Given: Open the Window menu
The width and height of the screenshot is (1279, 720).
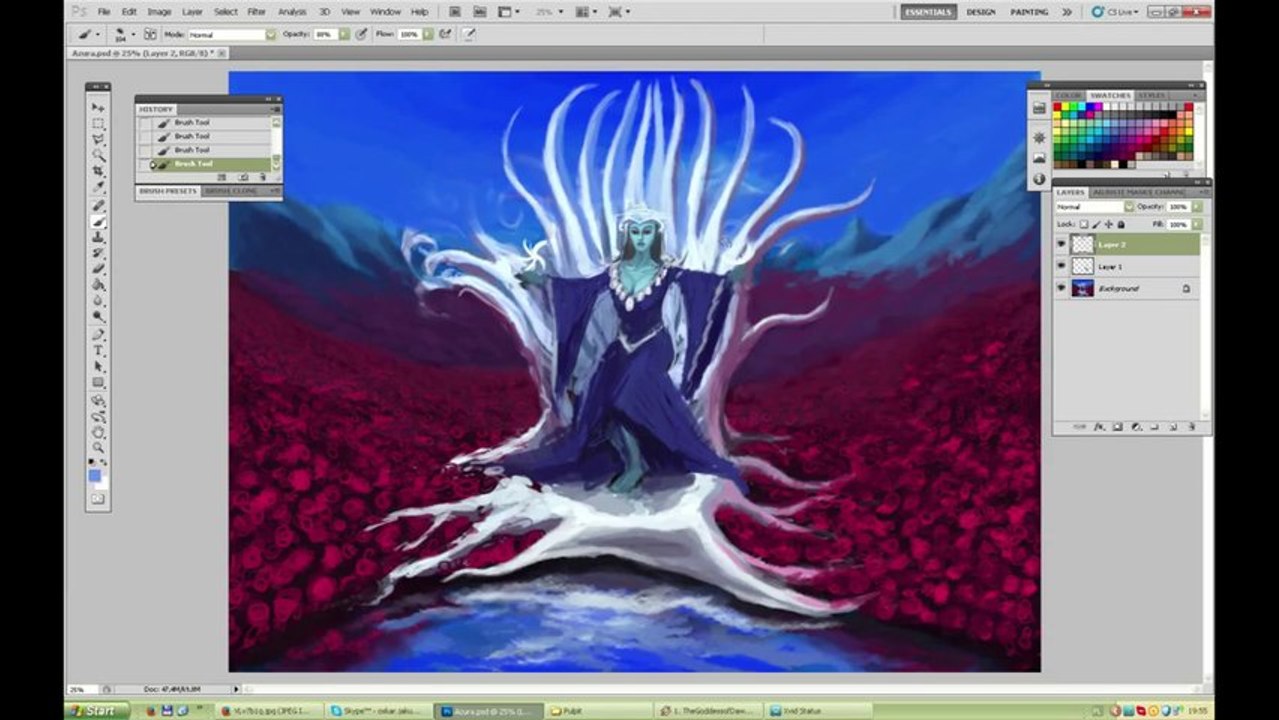Looking at the screenshot, I should 385,12.
